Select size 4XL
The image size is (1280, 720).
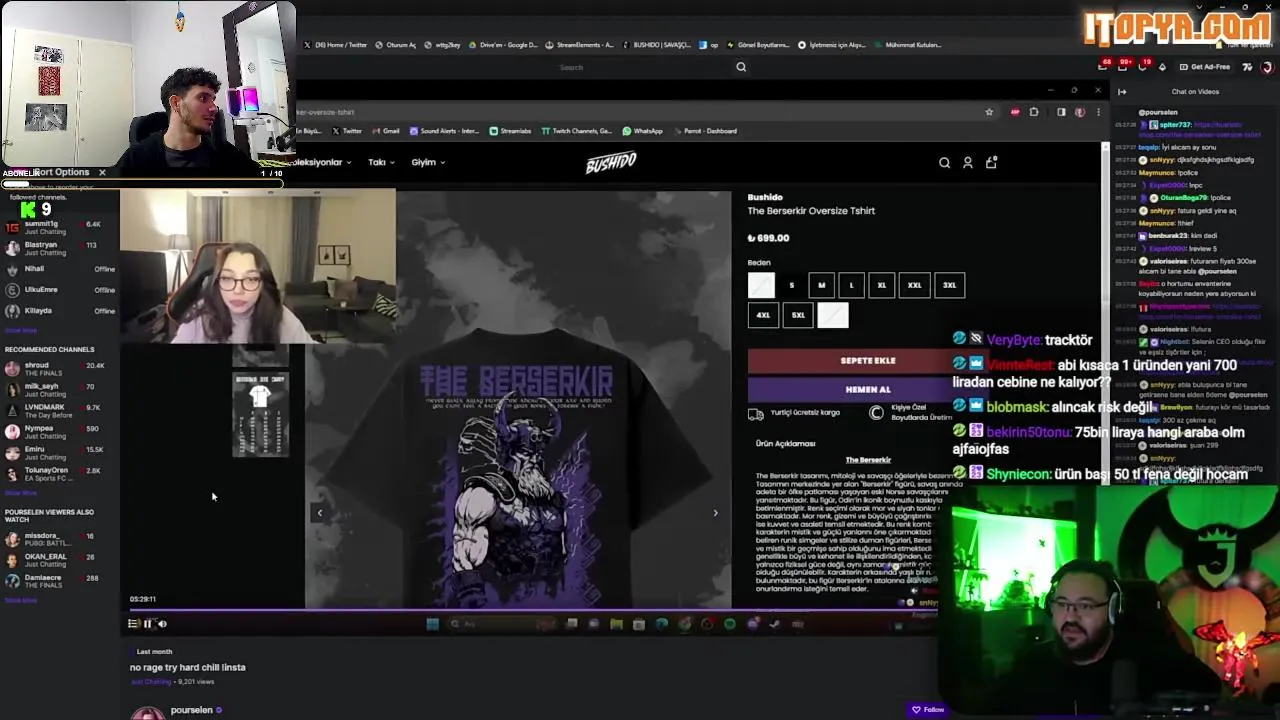tap(763, 315)
